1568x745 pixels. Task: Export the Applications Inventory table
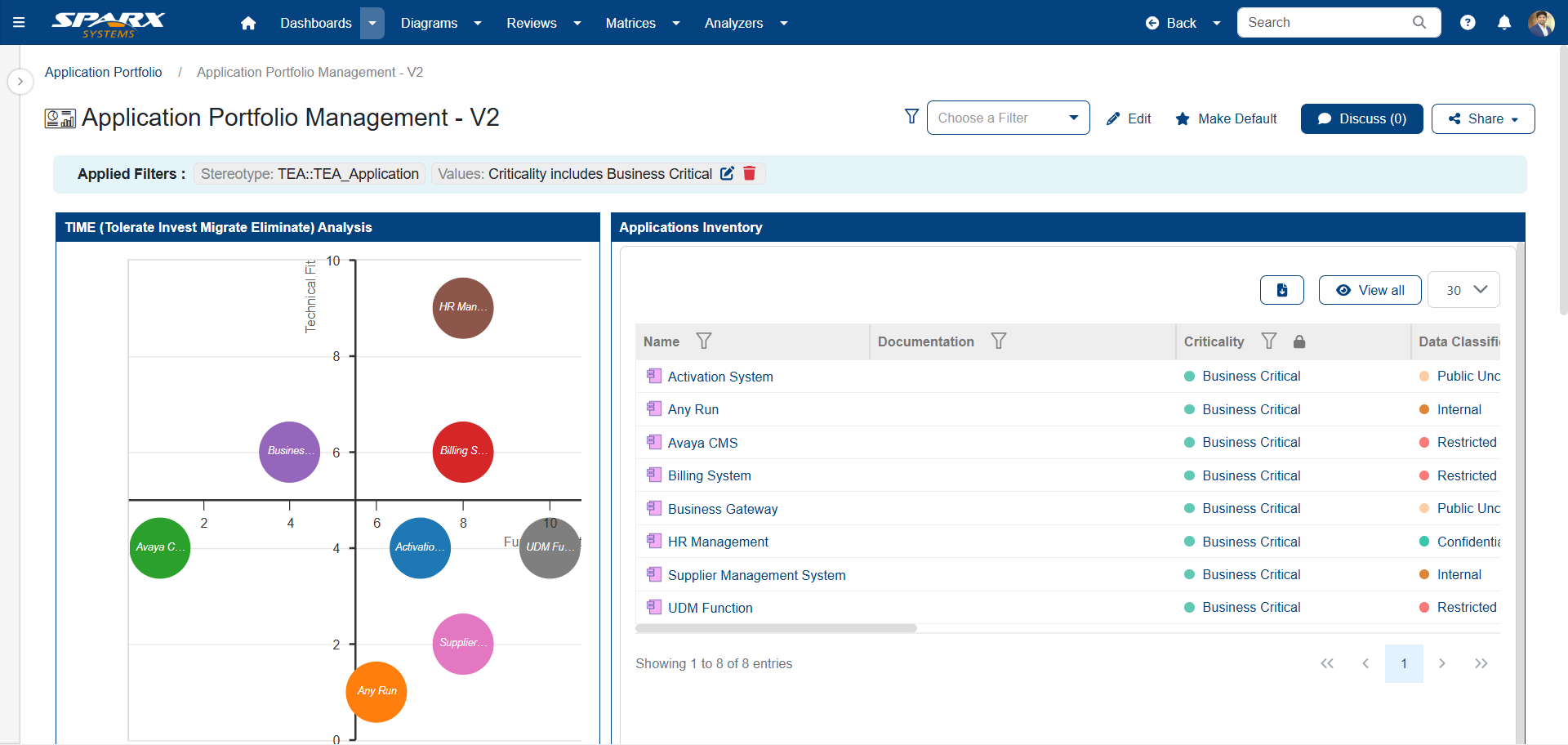coord(1281,290)
